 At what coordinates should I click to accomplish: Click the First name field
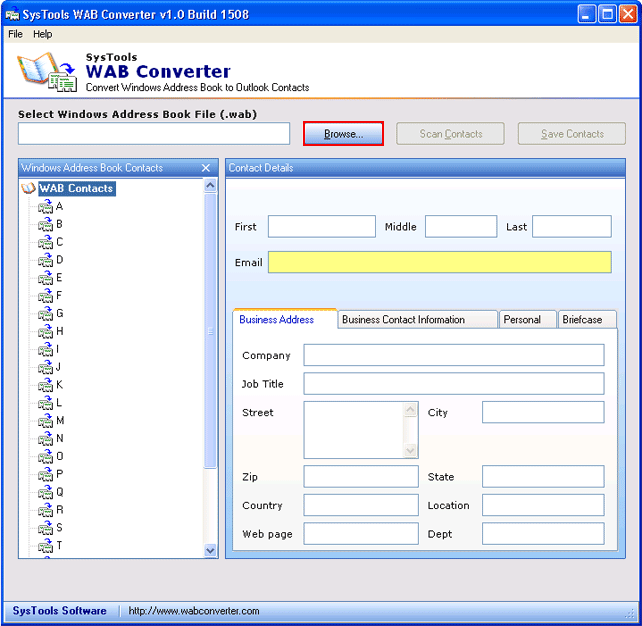[322, 226]
